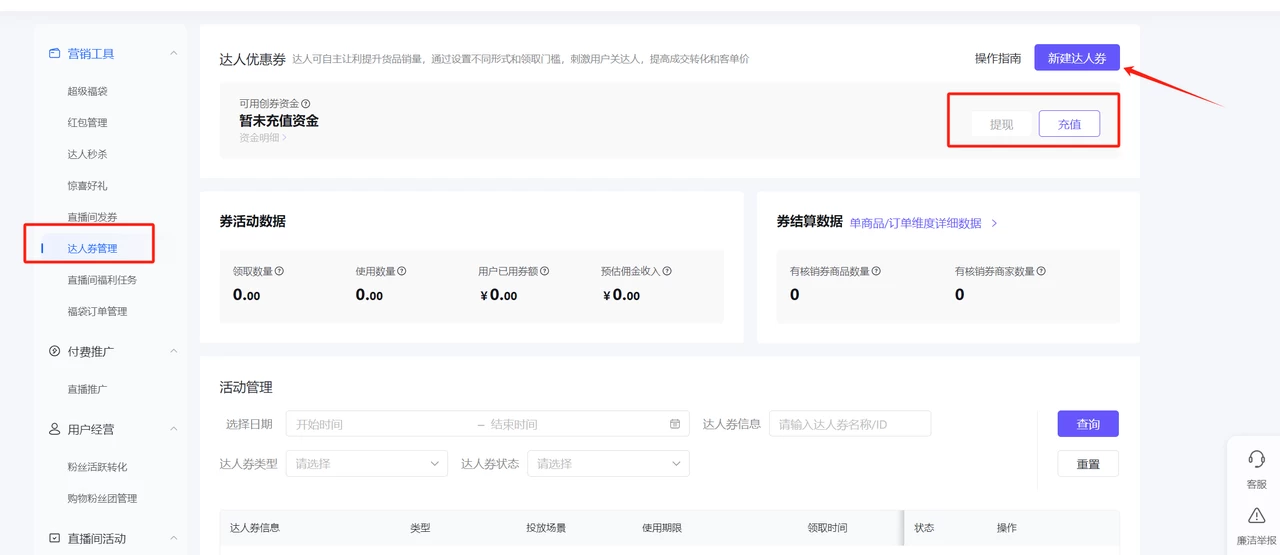Open 单商品/订单维度详细数据 link
This screenshot has height=555, width=1280.
point(915,223)
